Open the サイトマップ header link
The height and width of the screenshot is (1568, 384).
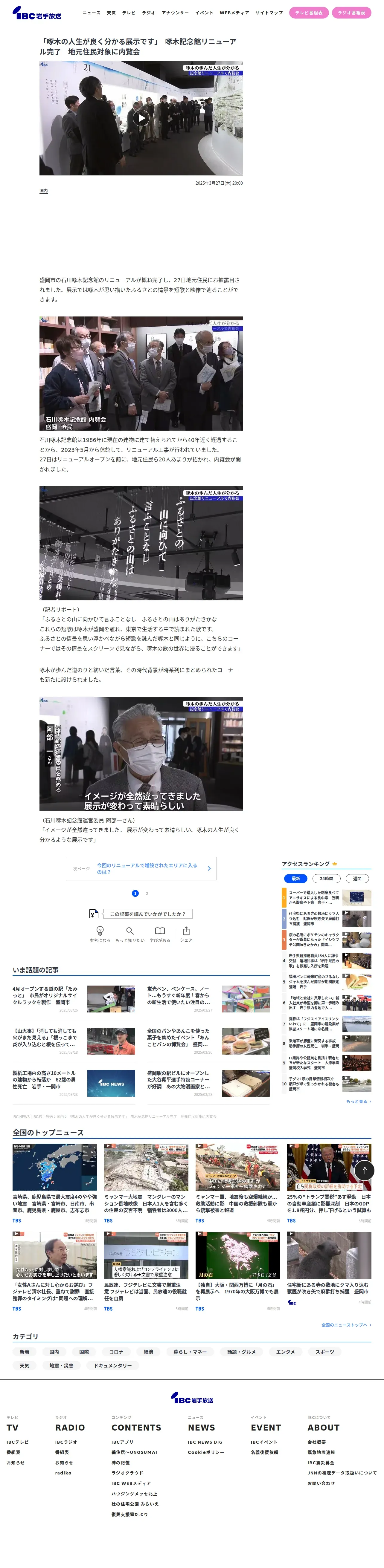(269, 13)
